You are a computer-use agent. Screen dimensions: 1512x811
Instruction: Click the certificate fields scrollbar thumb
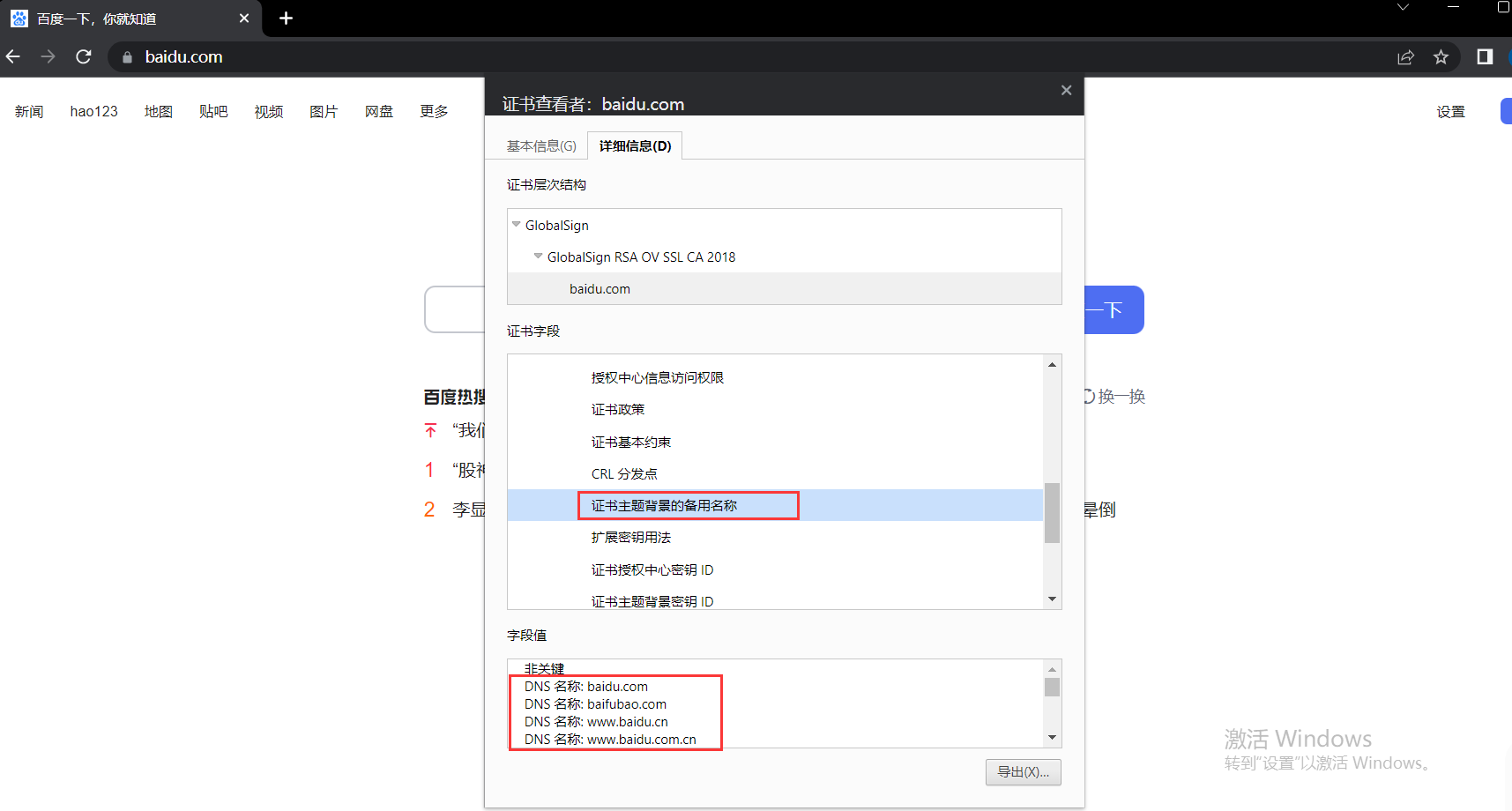pos(1052,513)
